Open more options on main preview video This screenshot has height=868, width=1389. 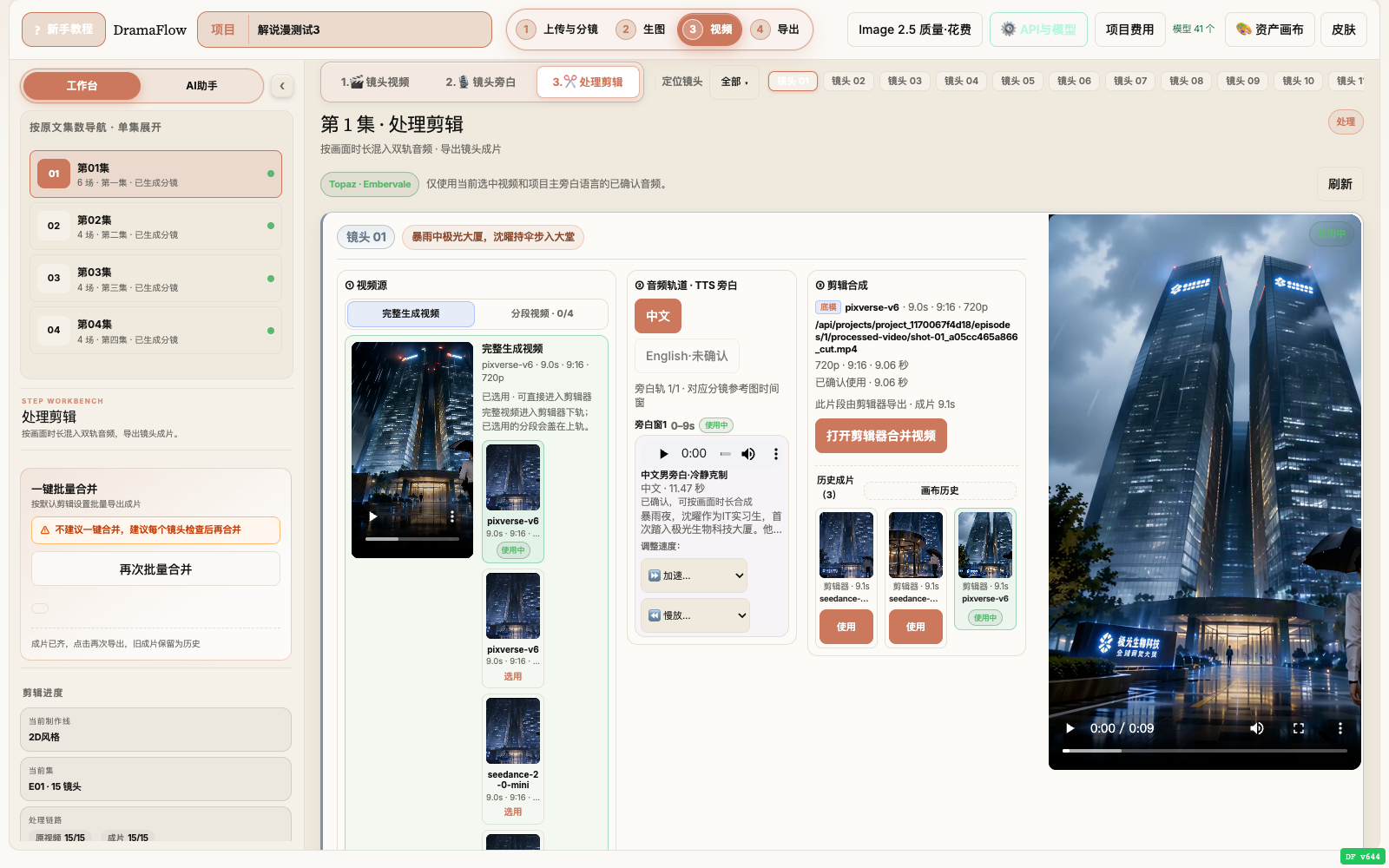pyautogui.click(x=1340, y=728)
